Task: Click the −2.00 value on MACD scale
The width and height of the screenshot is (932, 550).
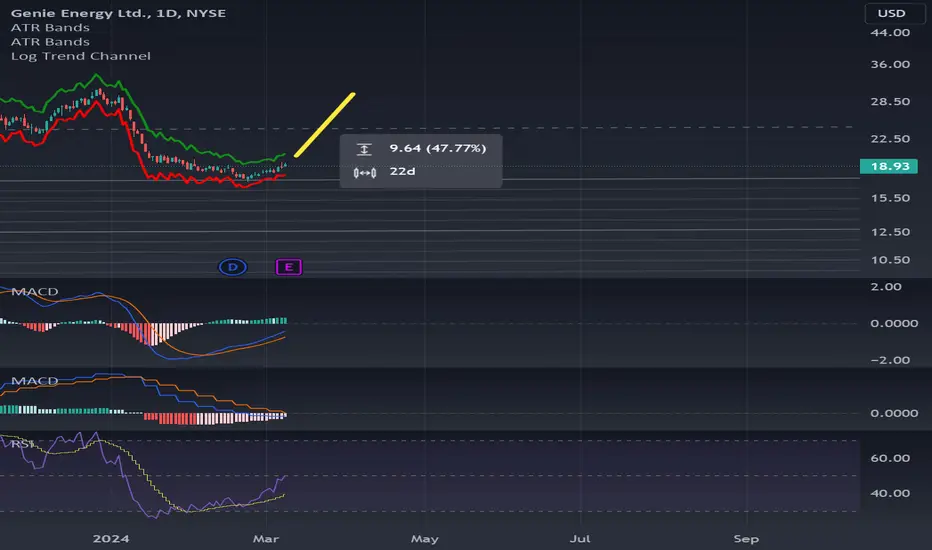Action: tap(890, 360)
